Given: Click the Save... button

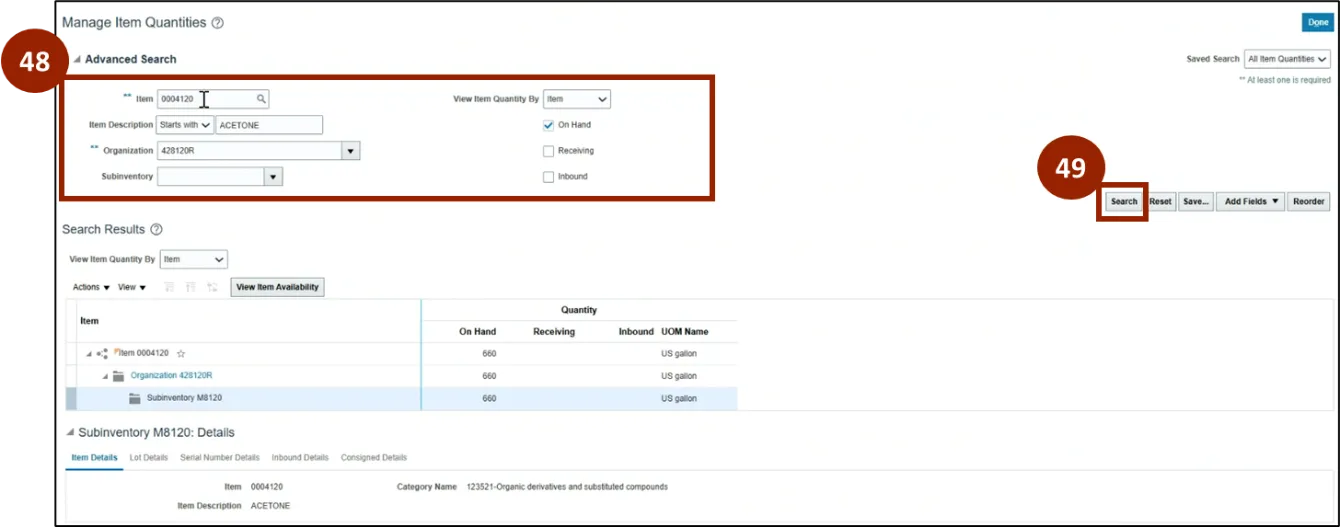Looking at the screenshot, I should [1195, 201].
